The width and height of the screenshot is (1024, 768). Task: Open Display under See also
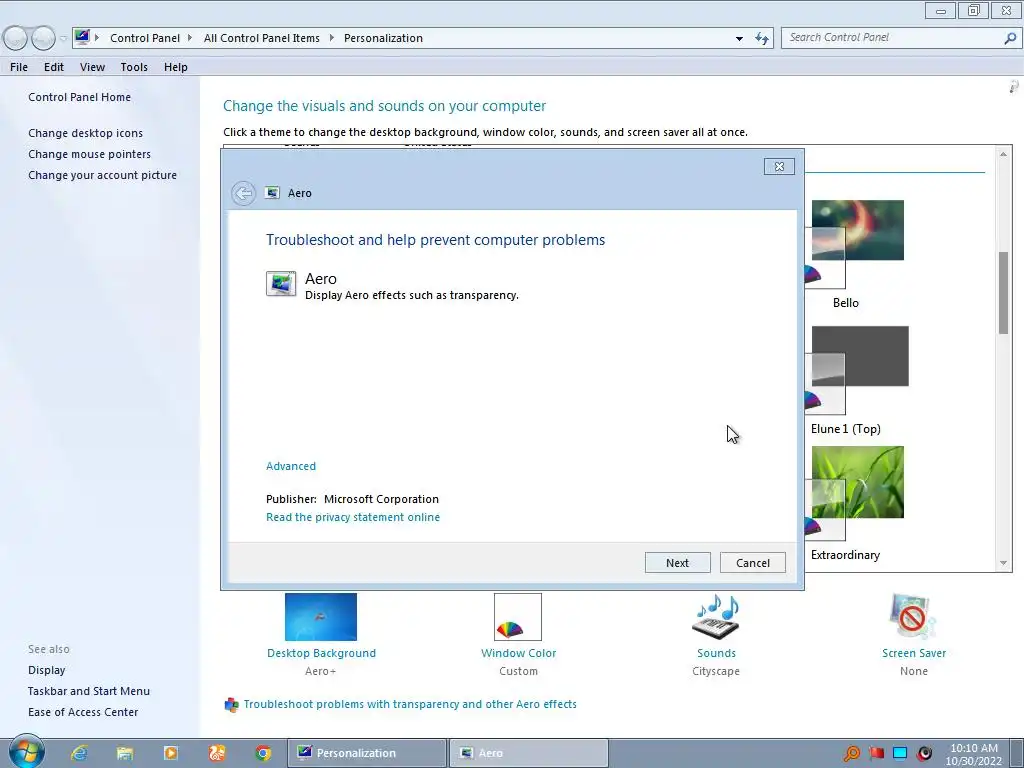click(x=46, y=671)
